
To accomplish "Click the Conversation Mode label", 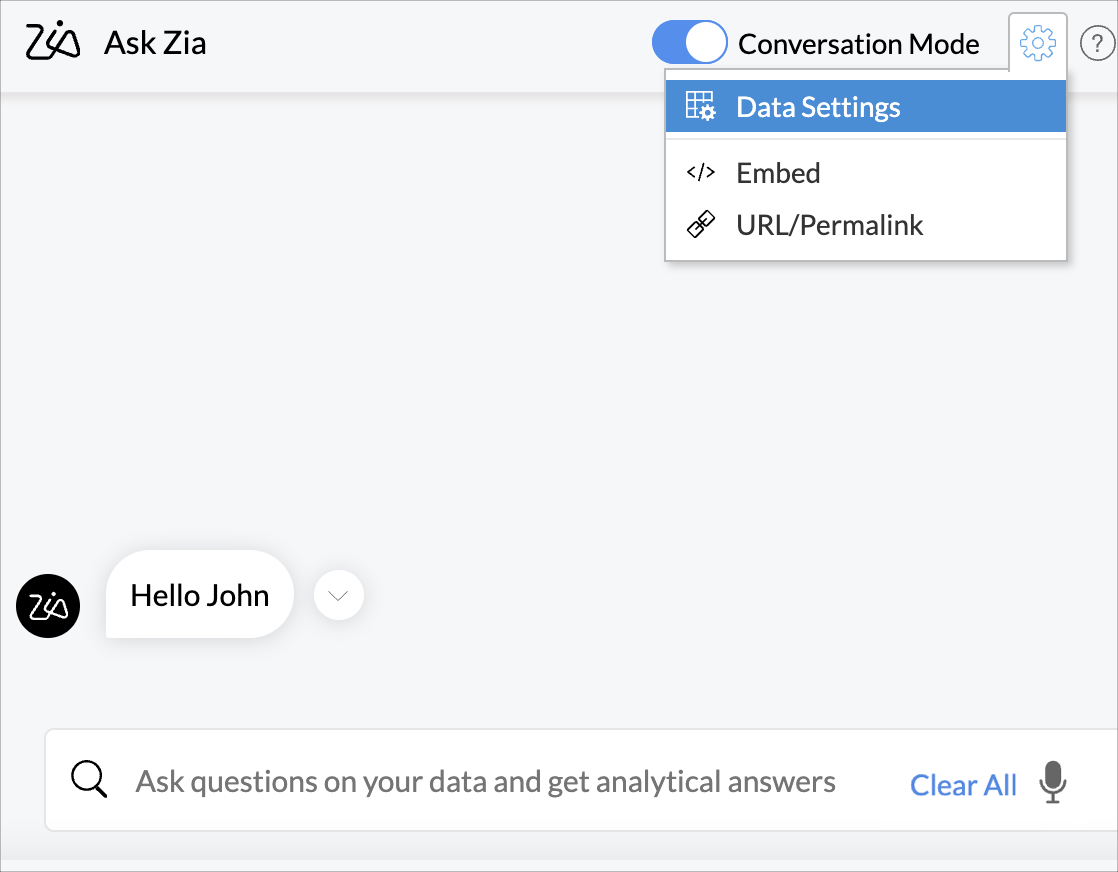I will click(x=858, y=44).
